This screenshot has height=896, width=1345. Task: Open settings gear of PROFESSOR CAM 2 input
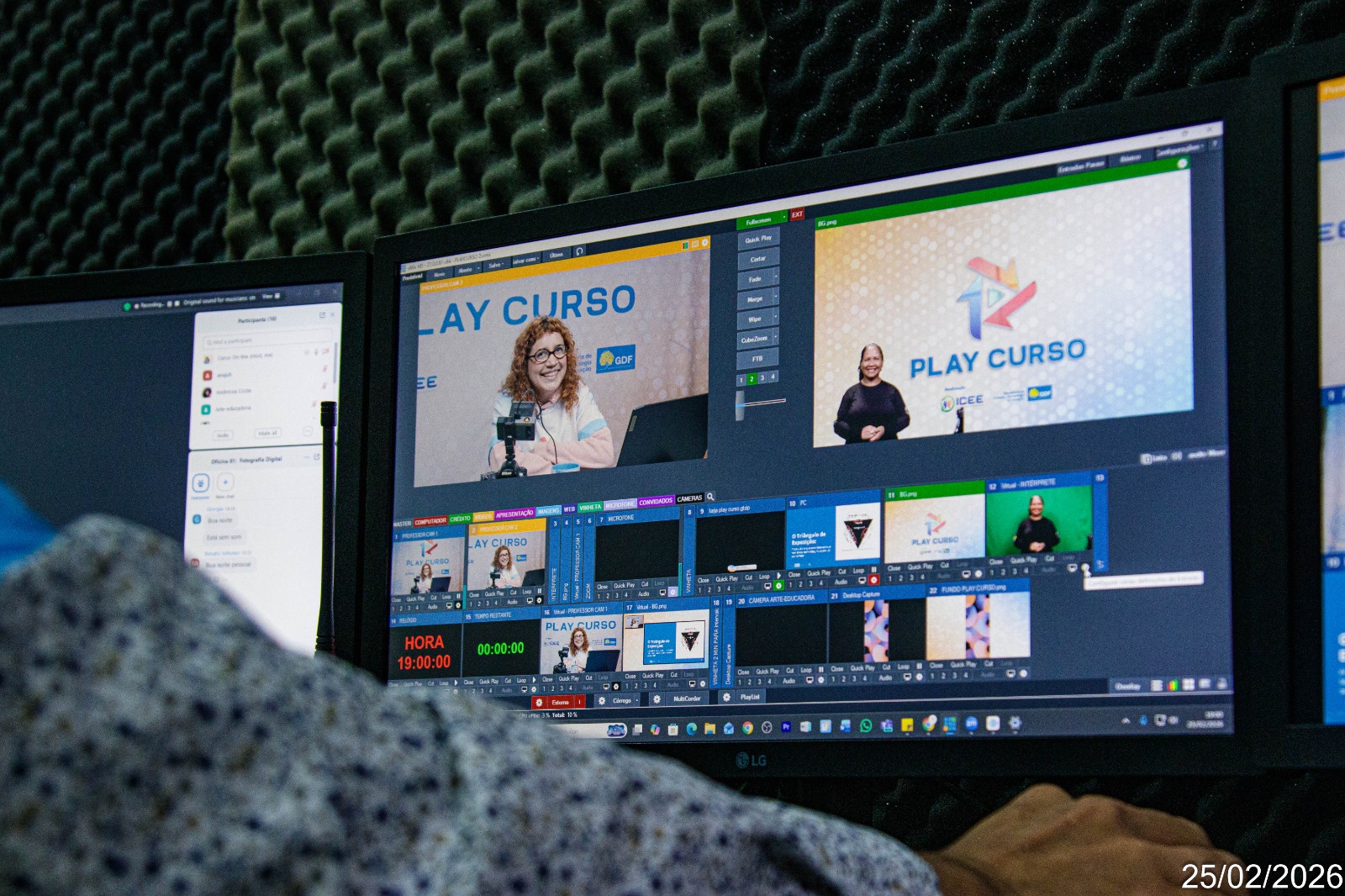click(540, 601)
